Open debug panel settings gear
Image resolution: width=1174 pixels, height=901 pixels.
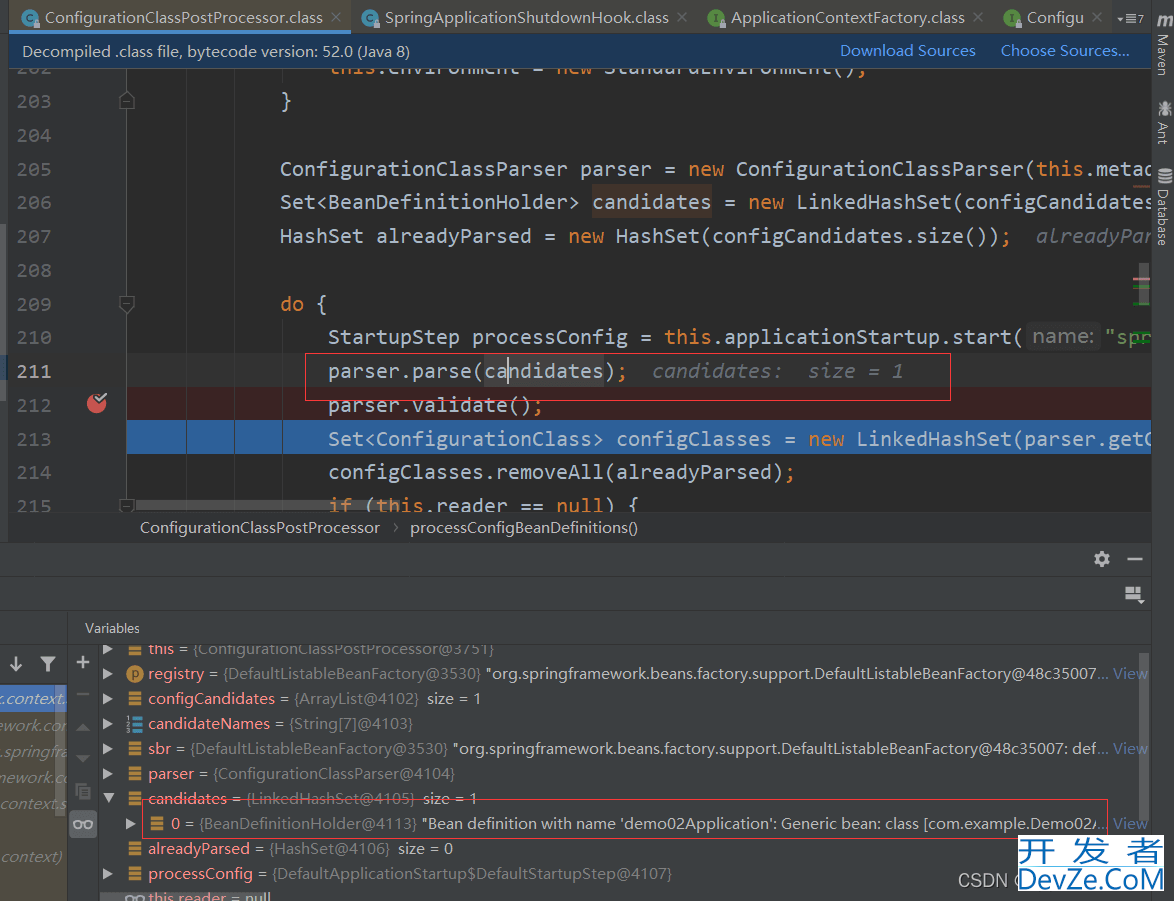coord(1101,559)
